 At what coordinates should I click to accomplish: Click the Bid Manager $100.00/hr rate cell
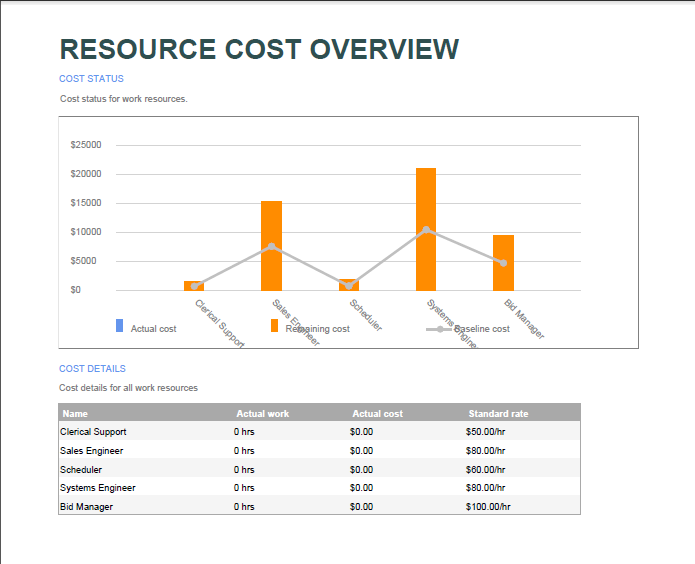coord(488,506)
